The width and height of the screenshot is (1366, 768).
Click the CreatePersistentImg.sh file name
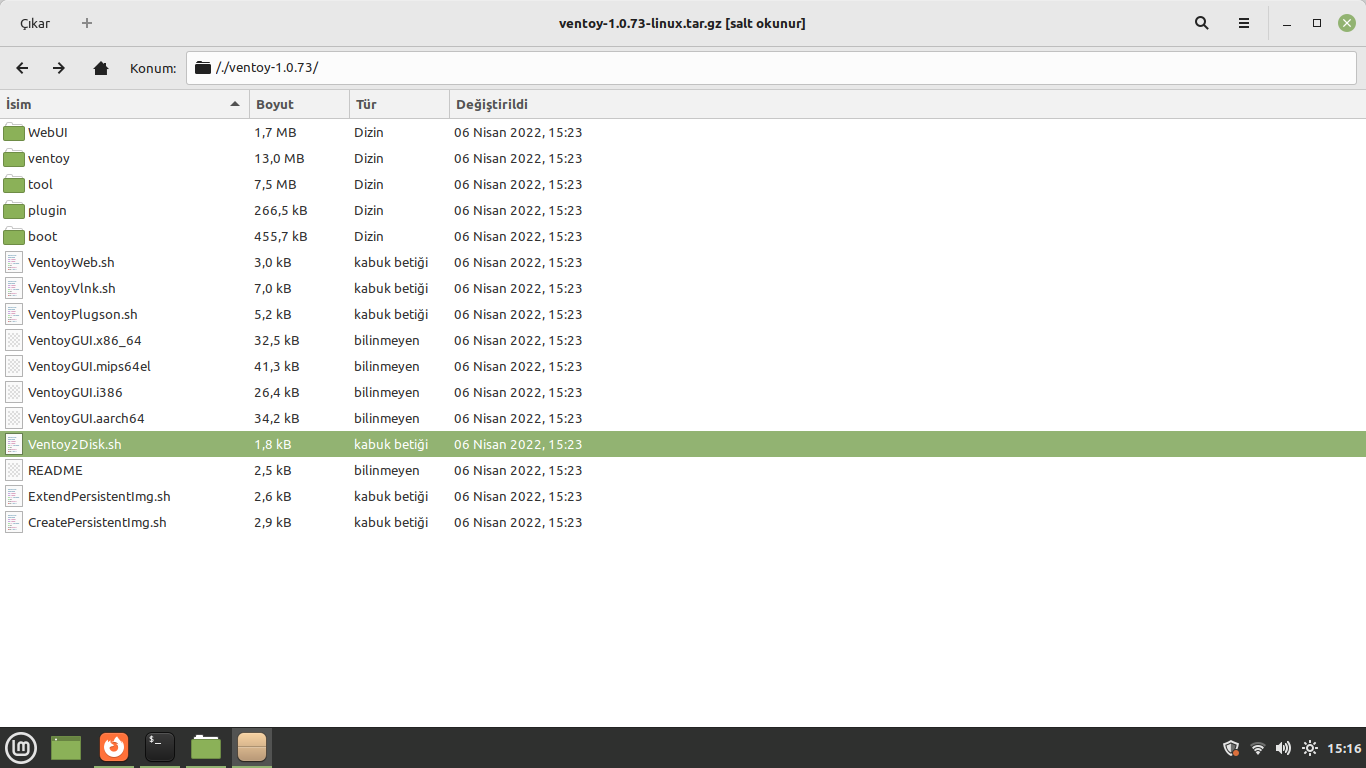(x=97, y=522)
